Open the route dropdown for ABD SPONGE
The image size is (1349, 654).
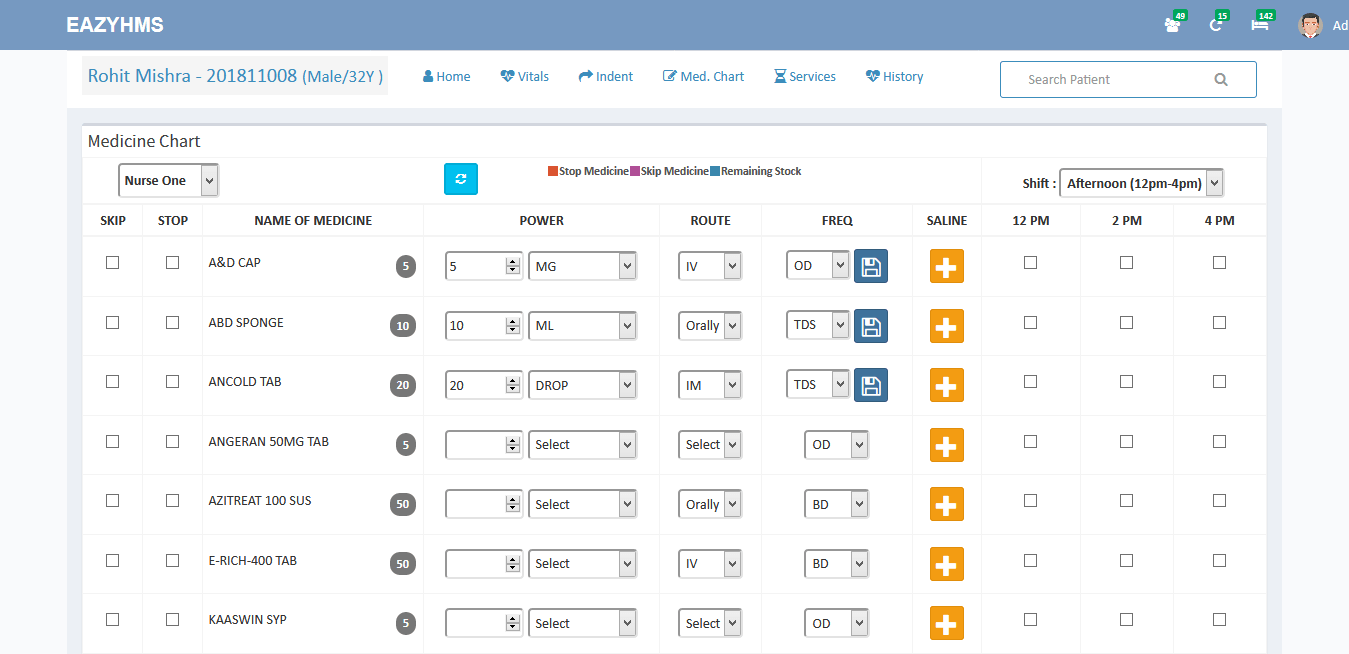(x=709, y=326)
